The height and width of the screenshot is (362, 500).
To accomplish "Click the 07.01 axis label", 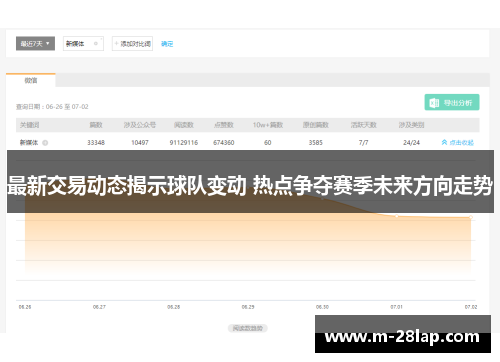I will (397, 307).
